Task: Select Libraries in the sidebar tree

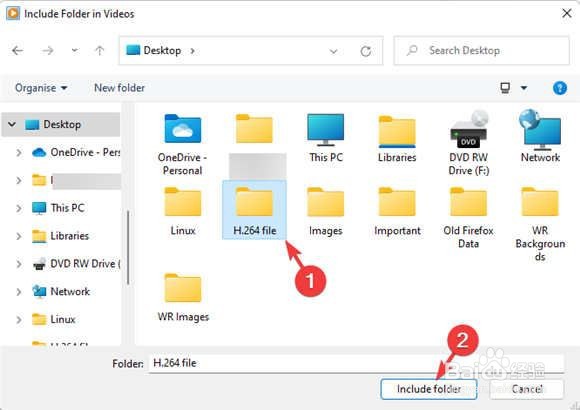Action: coord(61,236)
